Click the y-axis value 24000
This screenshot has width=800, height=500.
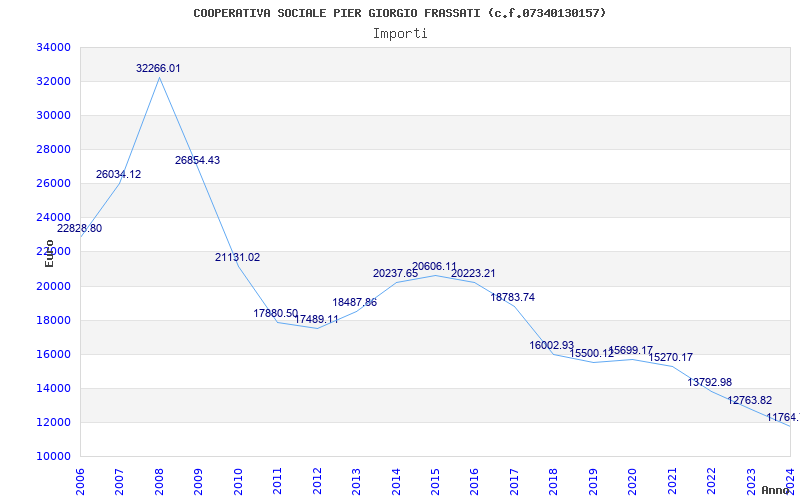53,218
